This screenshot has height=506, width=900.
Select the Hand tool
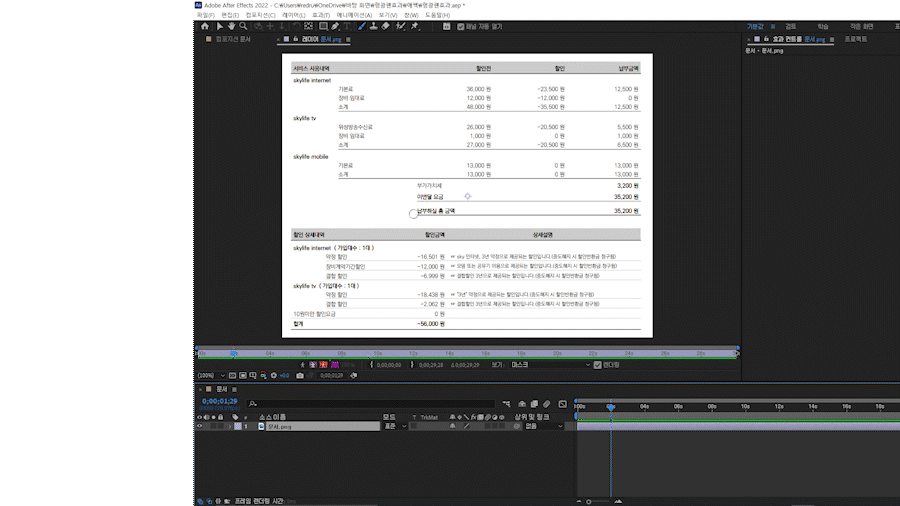tap(232, 26)
